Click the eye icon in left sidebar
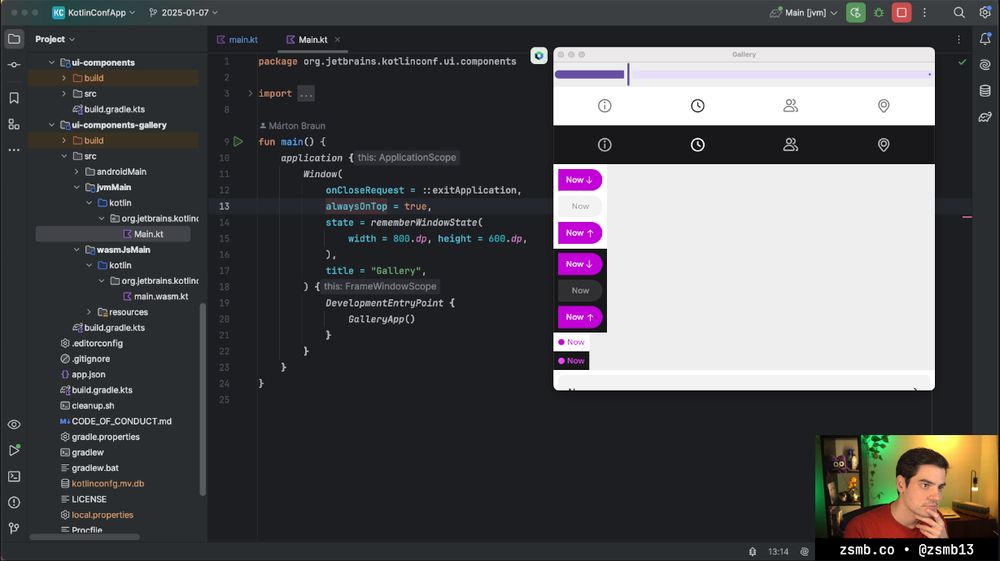 pyautogui.click(x=14, y=425)
